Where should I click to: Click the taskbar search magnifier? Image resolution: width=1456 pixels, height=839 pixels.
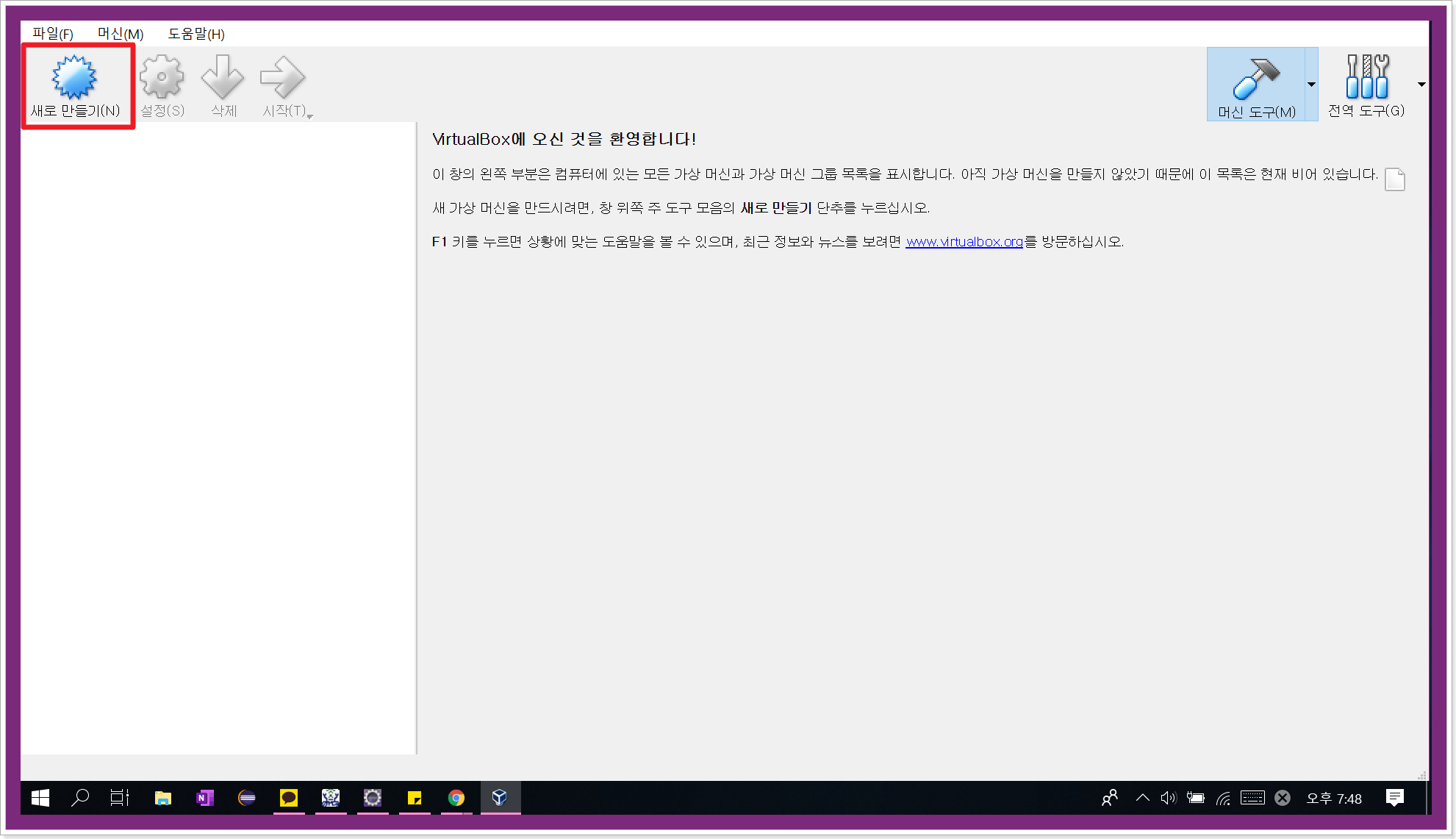[80, 798]
